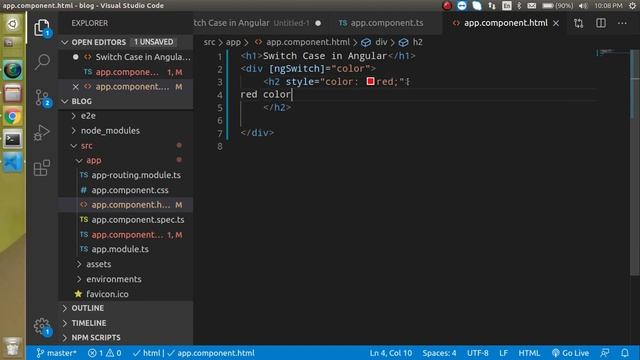Click the master branch indicator

click(x=56, y=353)
